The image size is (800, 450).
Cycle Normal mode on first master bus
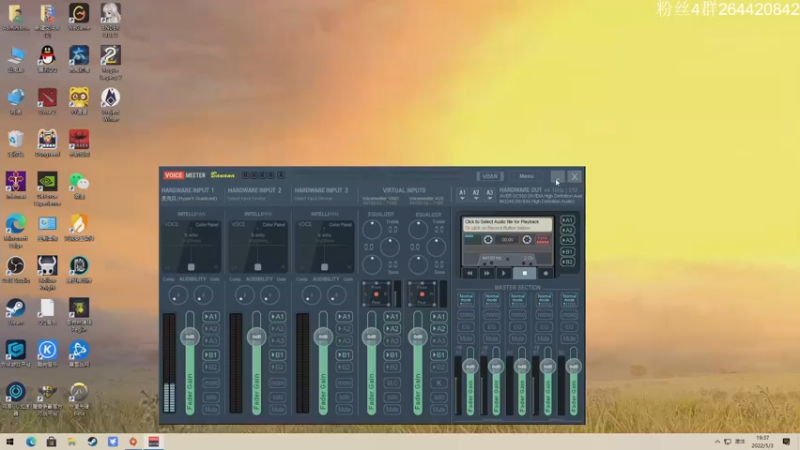[x=466, y=299]
